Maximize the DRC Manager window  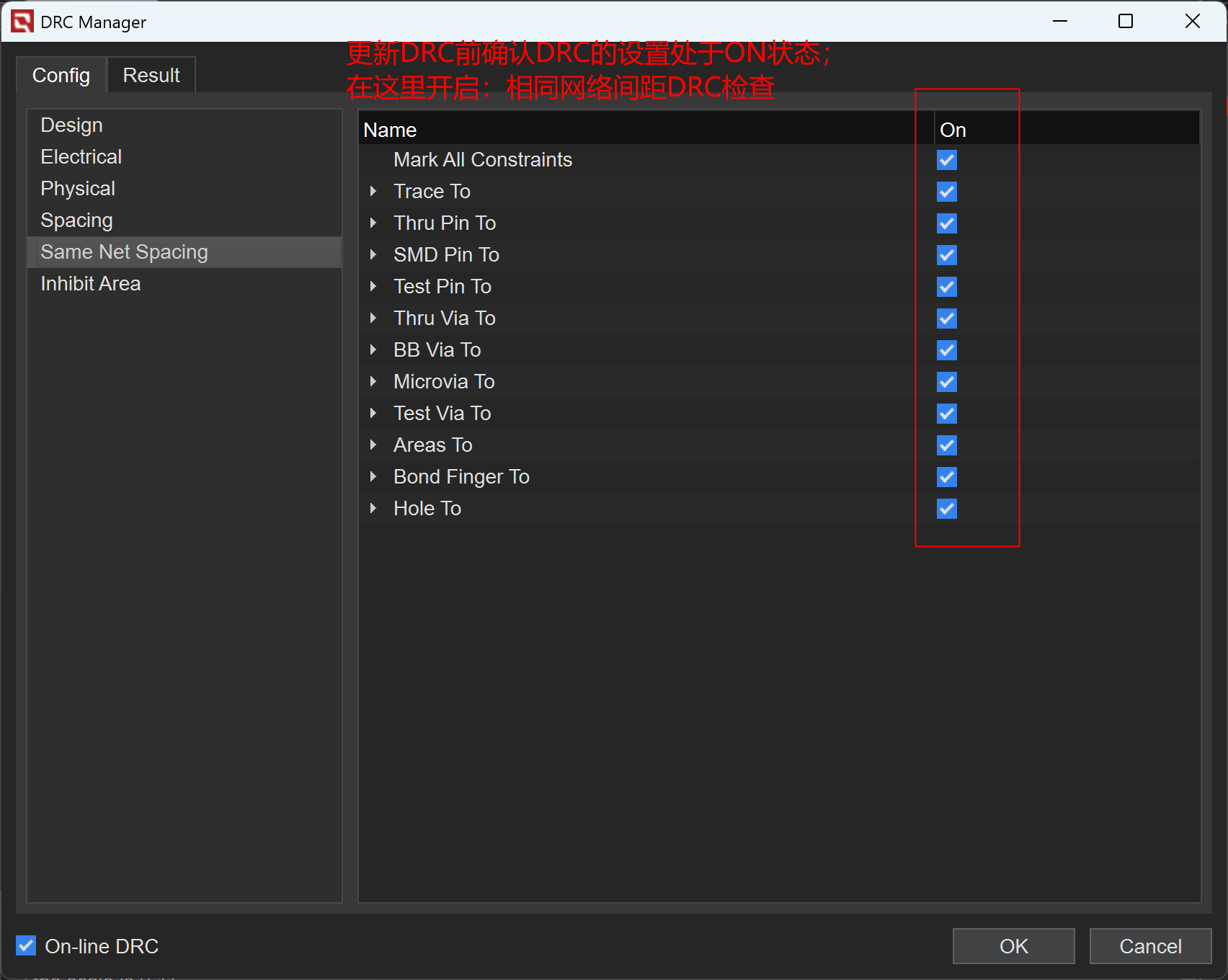(1125, 22)
